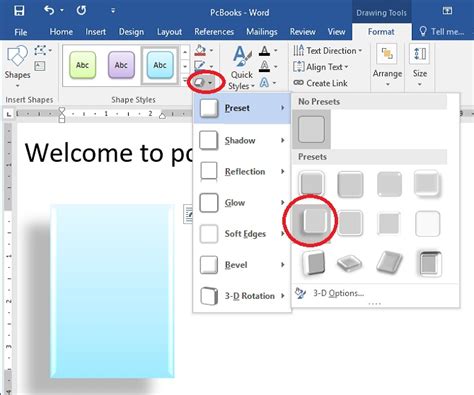The height and width of the screenshot is (395, 474).
Task: Open the View tab
Action: (x=336, y=32)
